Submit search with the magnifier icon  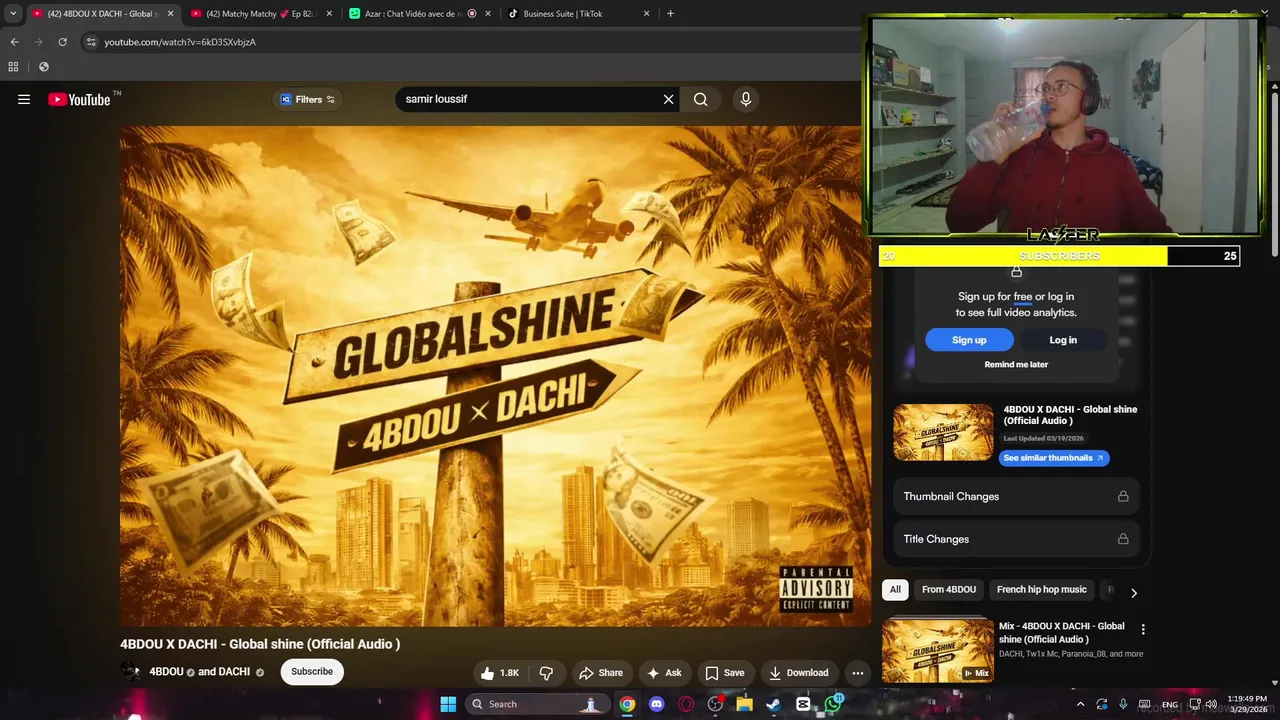(x=700, y=99)
